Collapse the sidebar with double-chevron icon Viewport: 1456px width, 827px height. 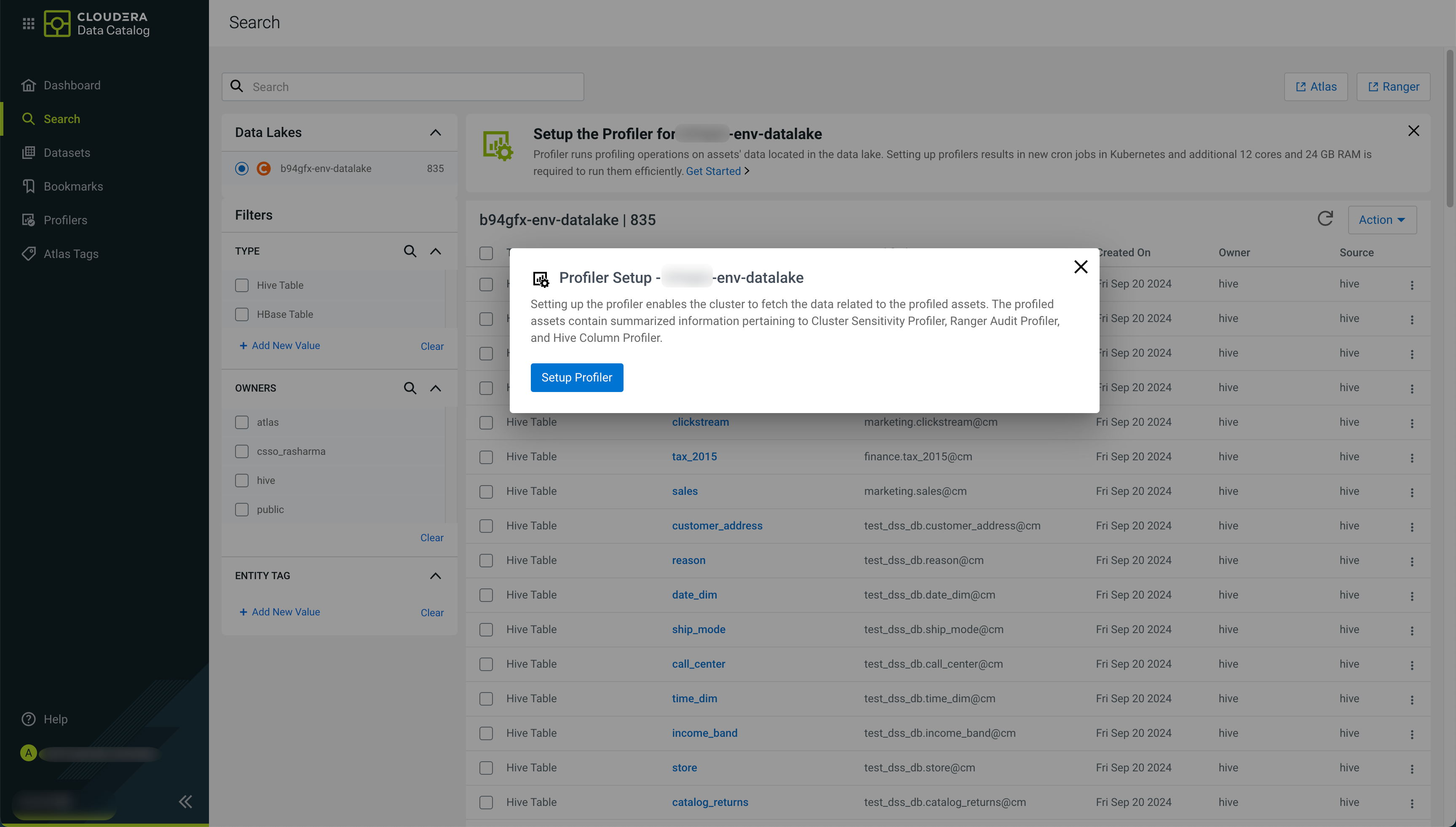185,801
